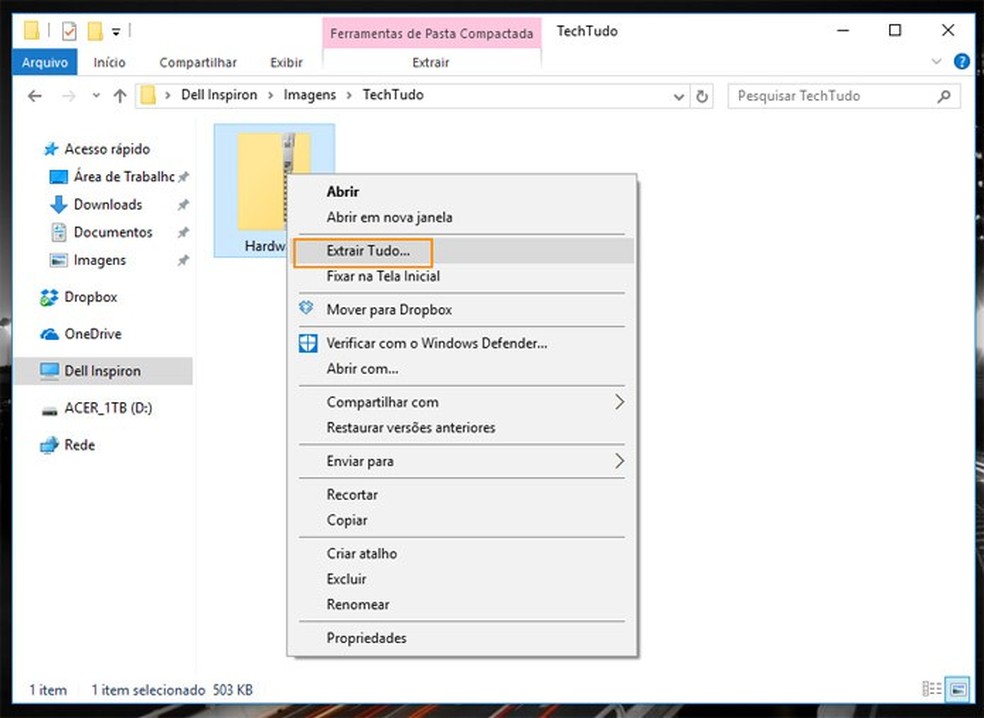Expand the address bar history dropdown
984x718 pixels.
pos(679,96)
